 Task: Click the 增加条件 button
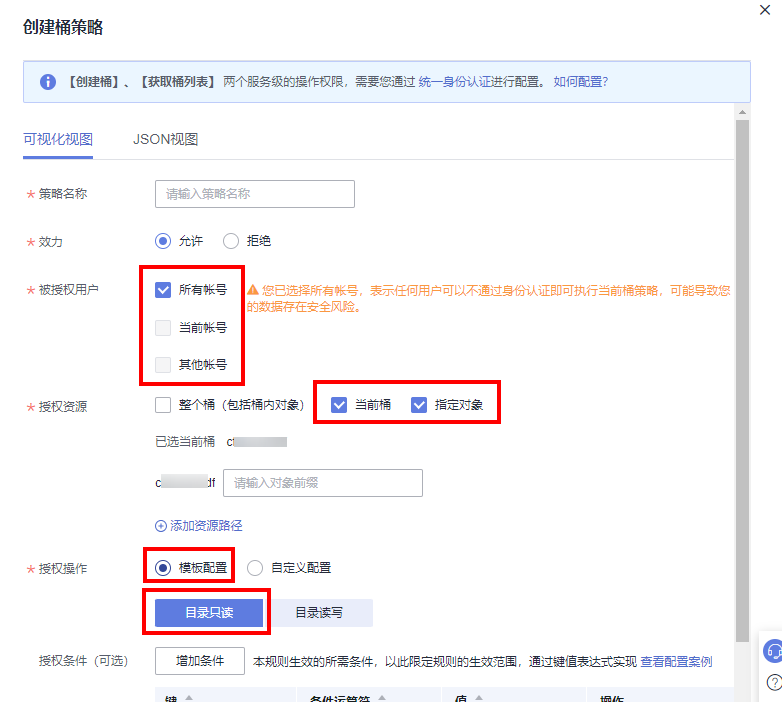[200, 661]
